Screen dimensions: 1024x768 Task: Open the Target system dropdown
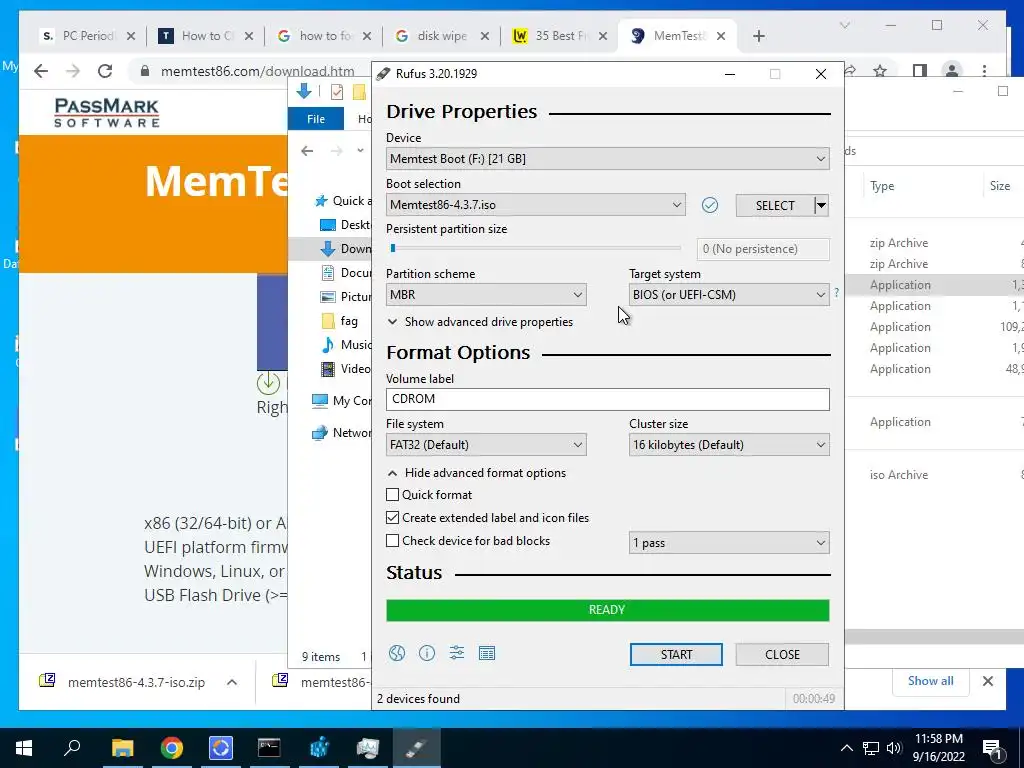tap(729, 295)
